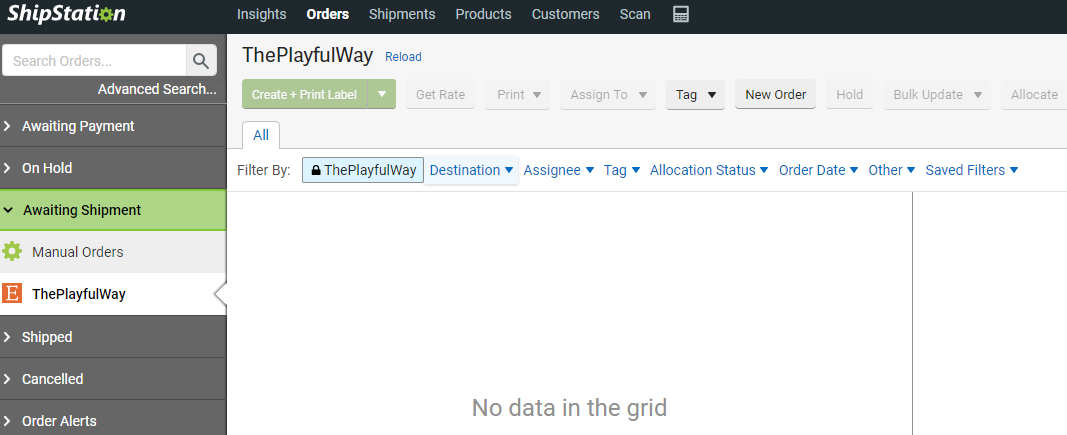Image resolution: width=1067 pixels, height=435 pixels.
Task: Open the Customers page
Action: pyautogui.click(x=565, y=14)
